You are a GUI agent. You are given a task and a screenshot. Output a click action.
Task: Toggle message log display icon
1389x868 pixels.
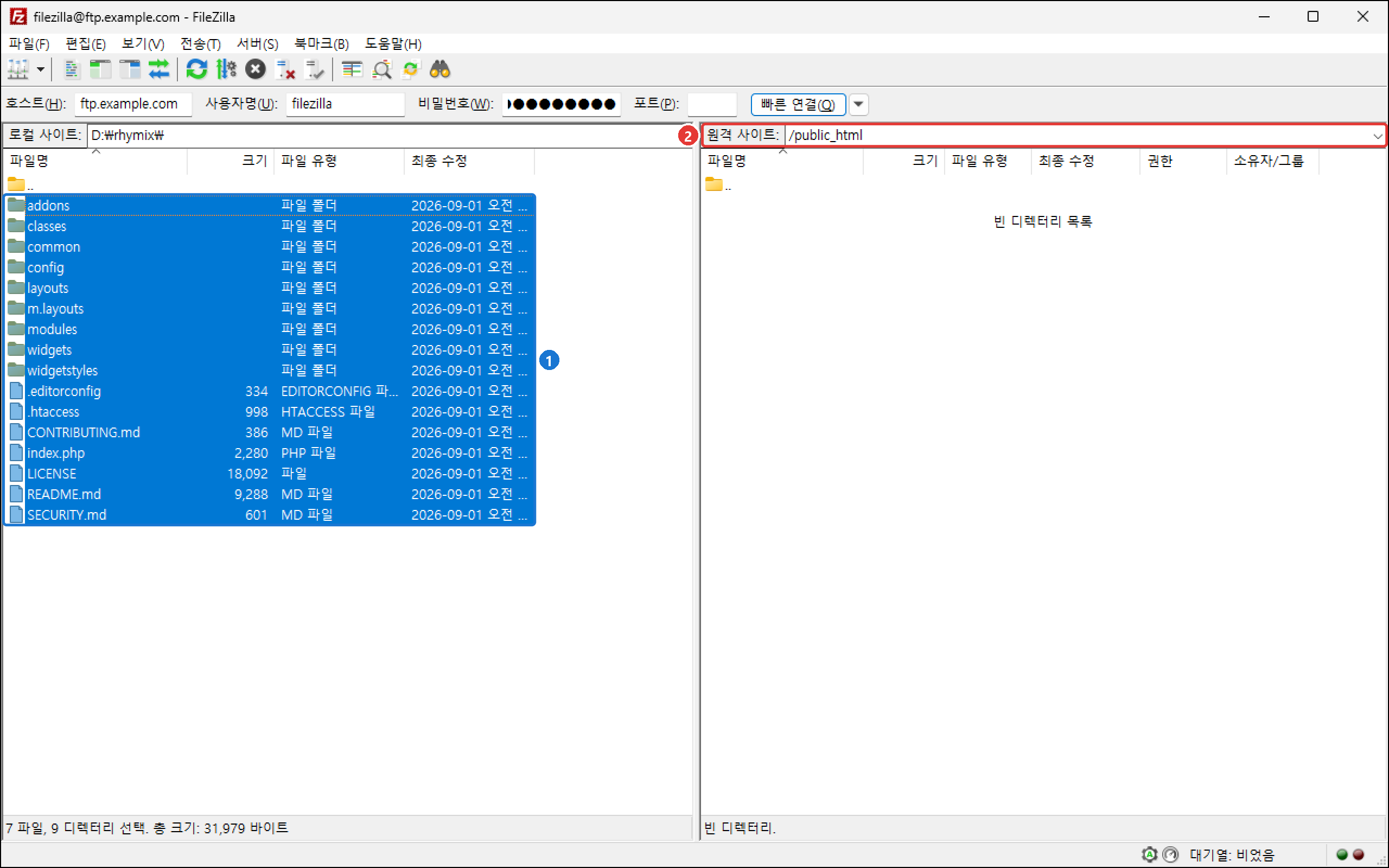(x=72, y=69)
